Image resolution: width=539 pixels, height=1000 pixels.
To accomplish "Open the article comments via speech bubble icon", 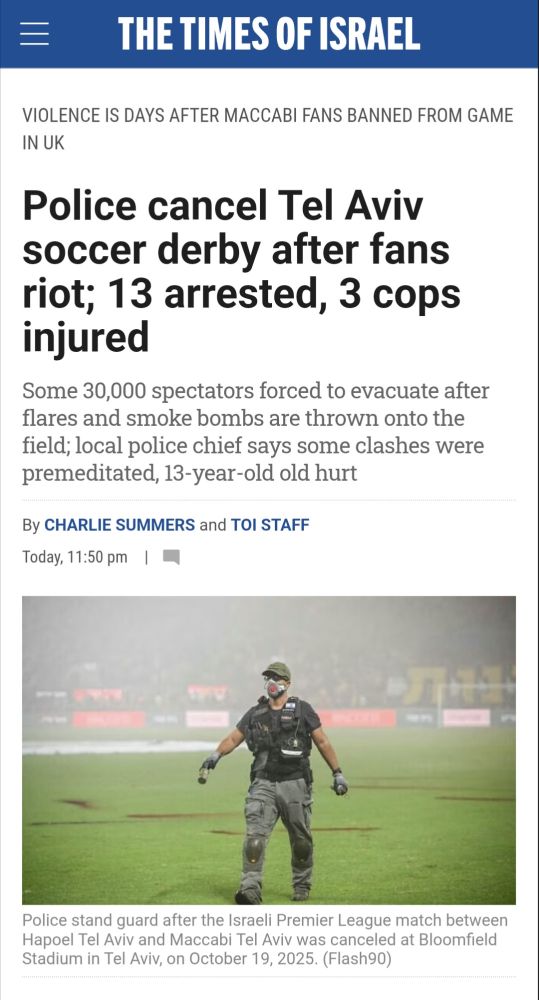I will (171, 557).
